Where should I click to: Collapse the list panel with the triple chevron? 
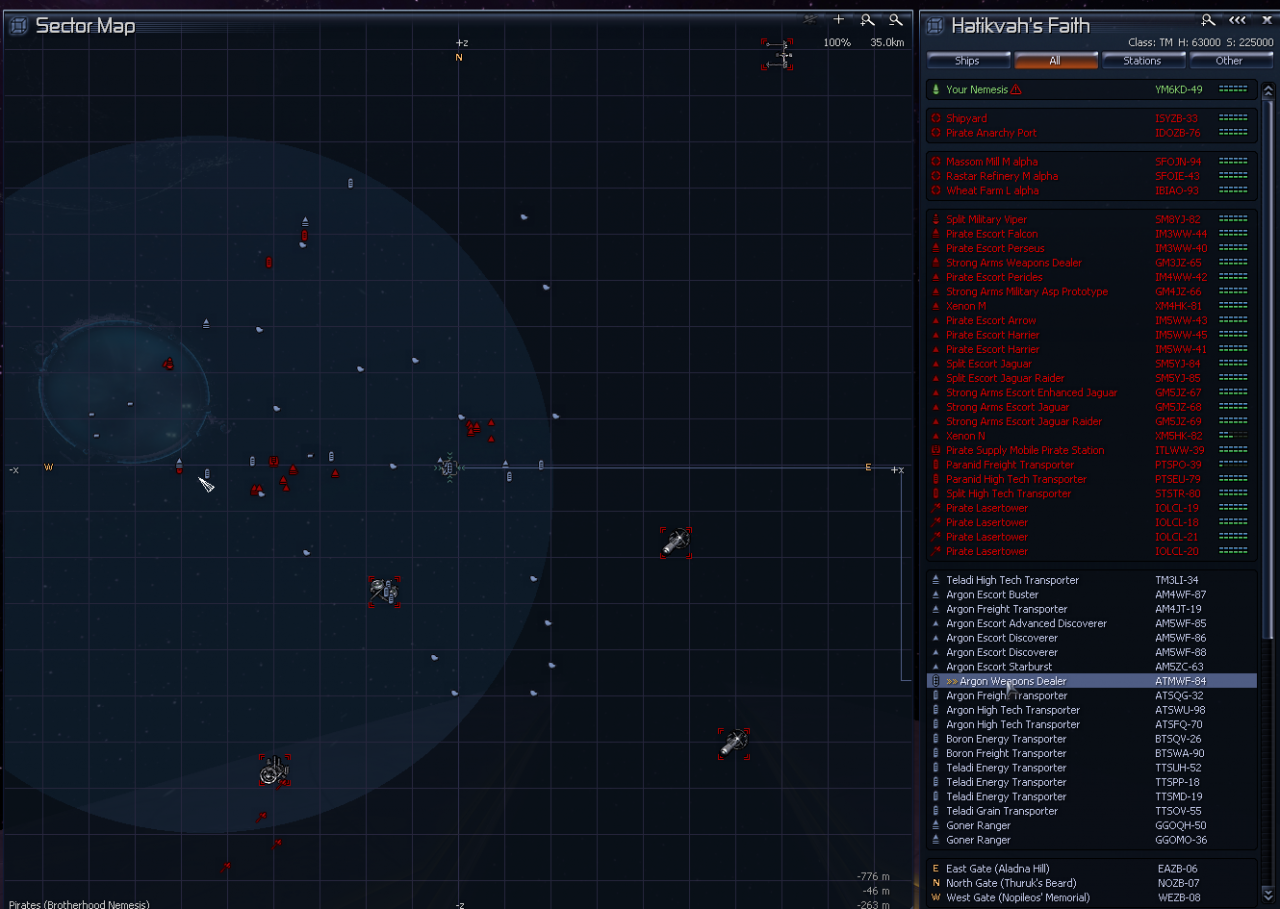point(1237,19)
